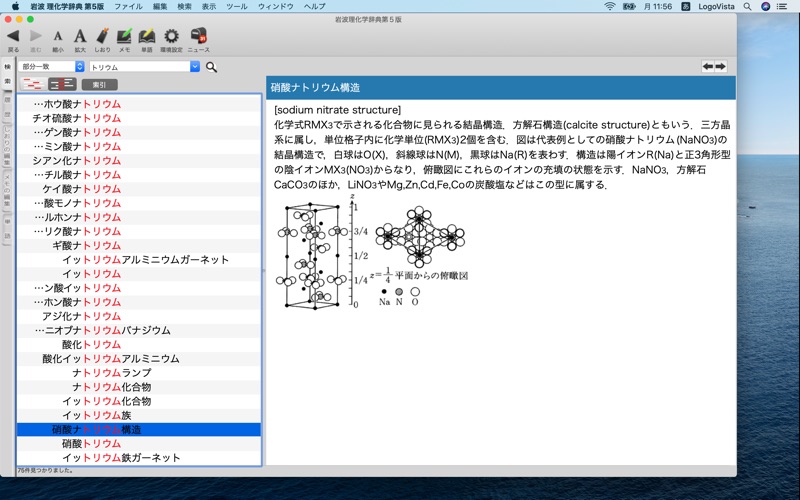Select highlighted 硝酸ナトリウム構造 result

click(139, 430)
